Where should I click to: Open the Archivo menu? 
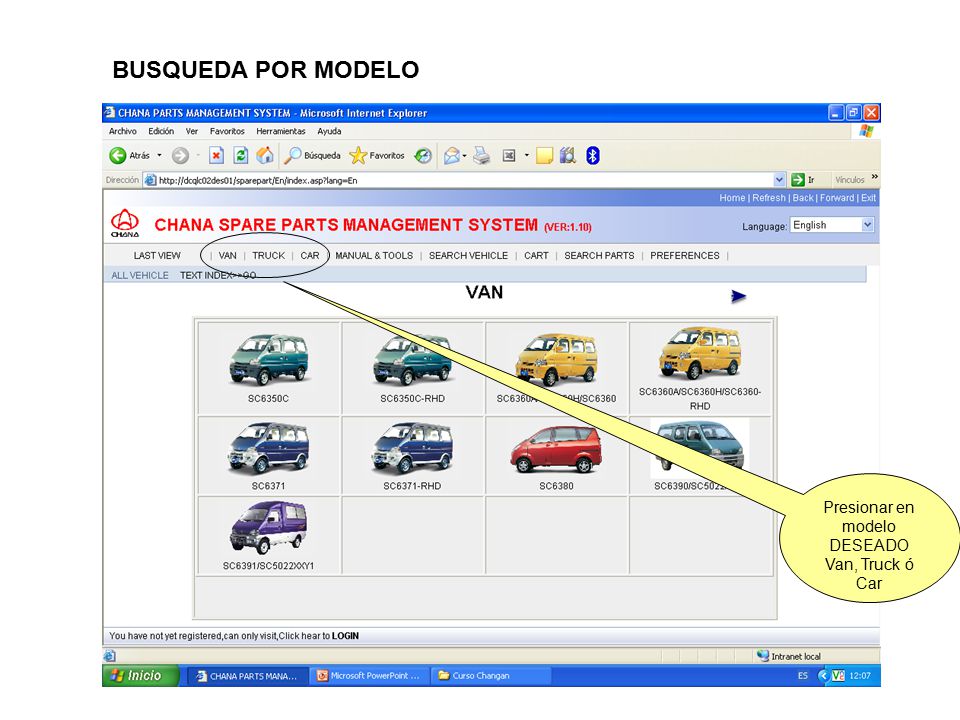[122, 131]
